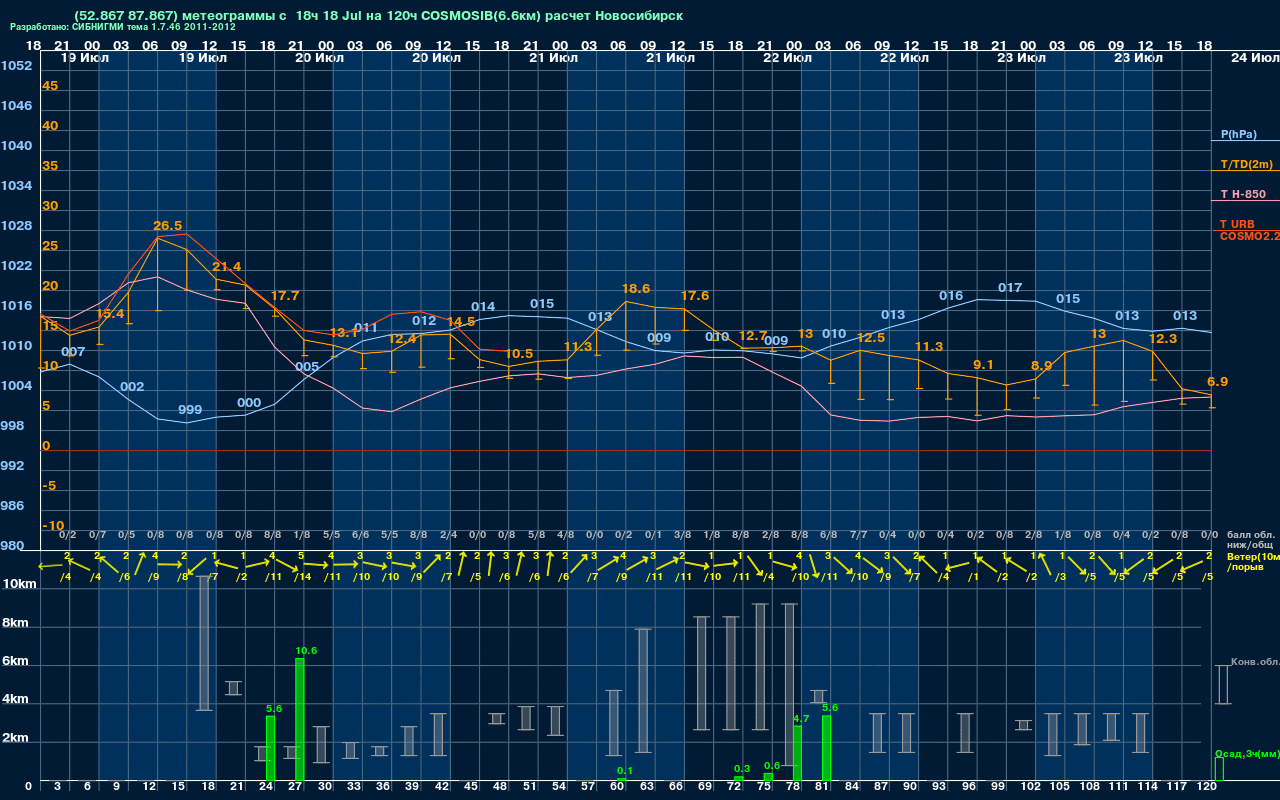
Task: Click the 'Разработано: СИБНИГМИ' credit line
Action: click(123, 27)
